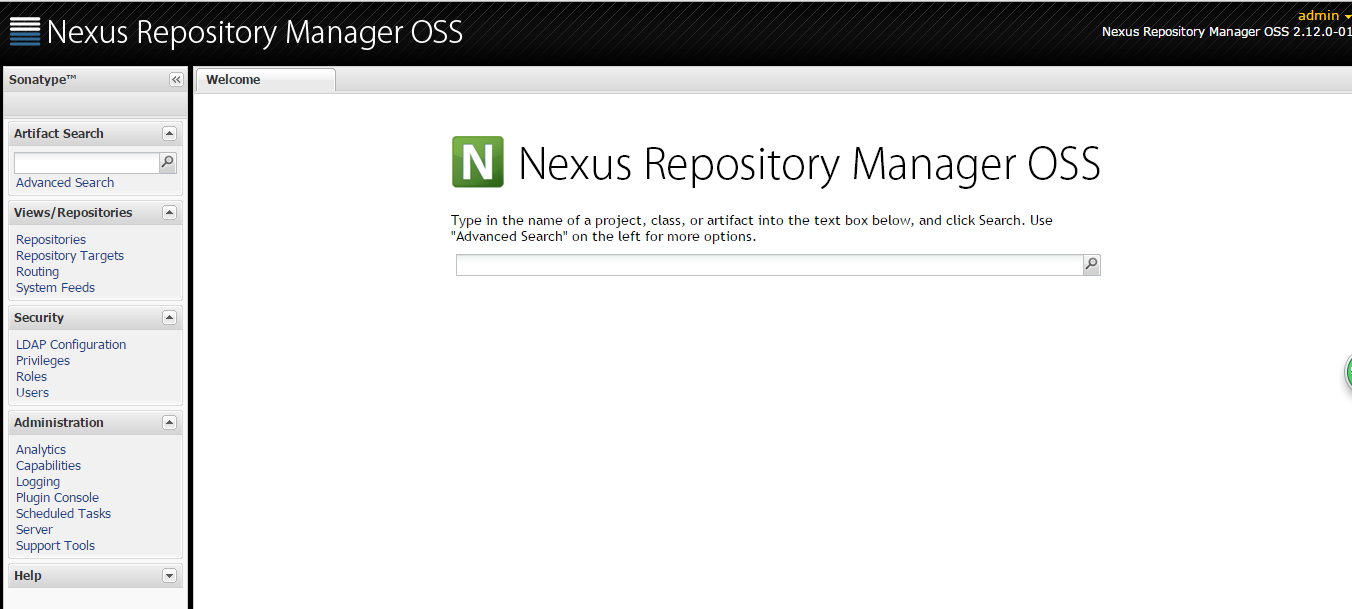
Task: Open Privileges under Security
Action: (43, 361)
